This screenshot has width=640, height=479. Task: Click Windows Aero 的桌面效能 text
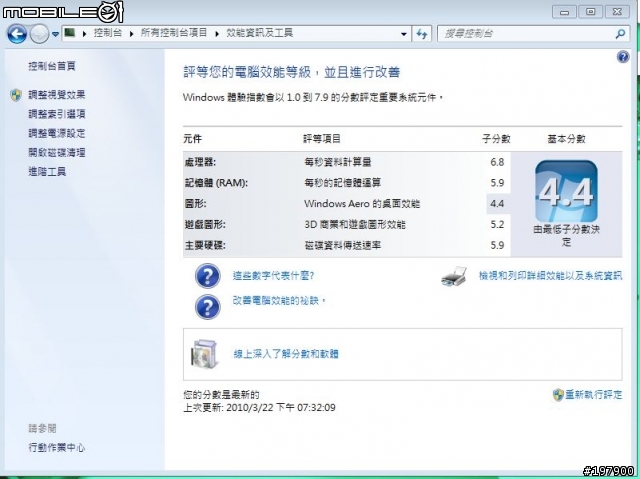362,204
